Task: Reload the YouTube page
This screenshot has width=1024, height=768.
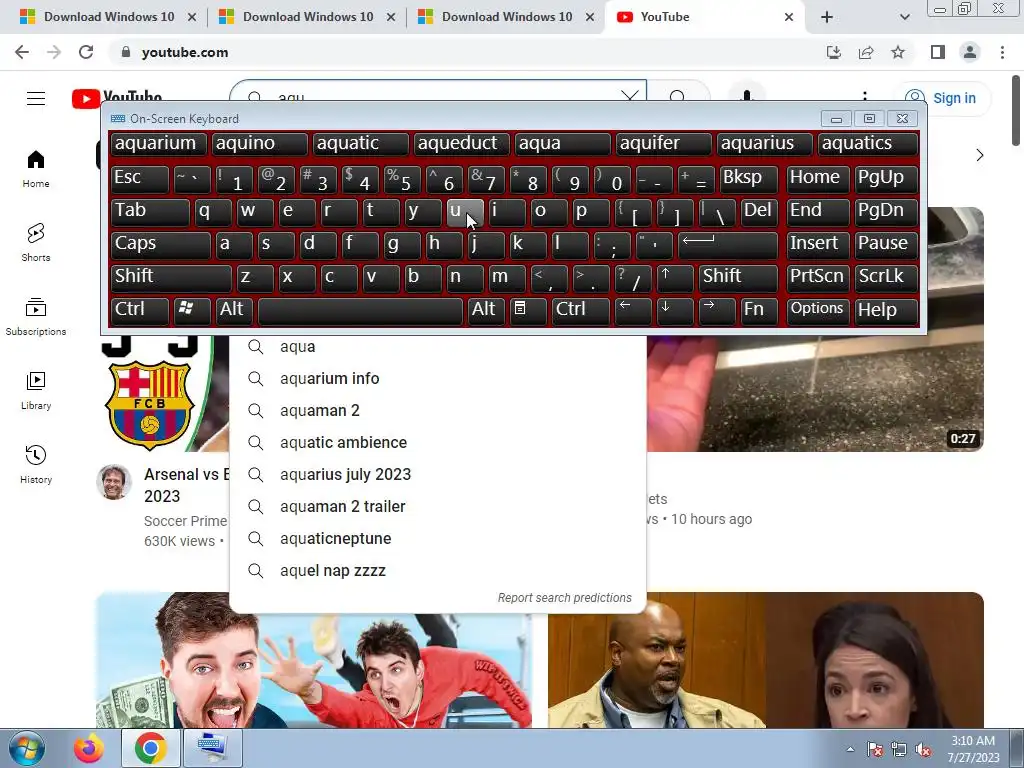Action: 86,52
